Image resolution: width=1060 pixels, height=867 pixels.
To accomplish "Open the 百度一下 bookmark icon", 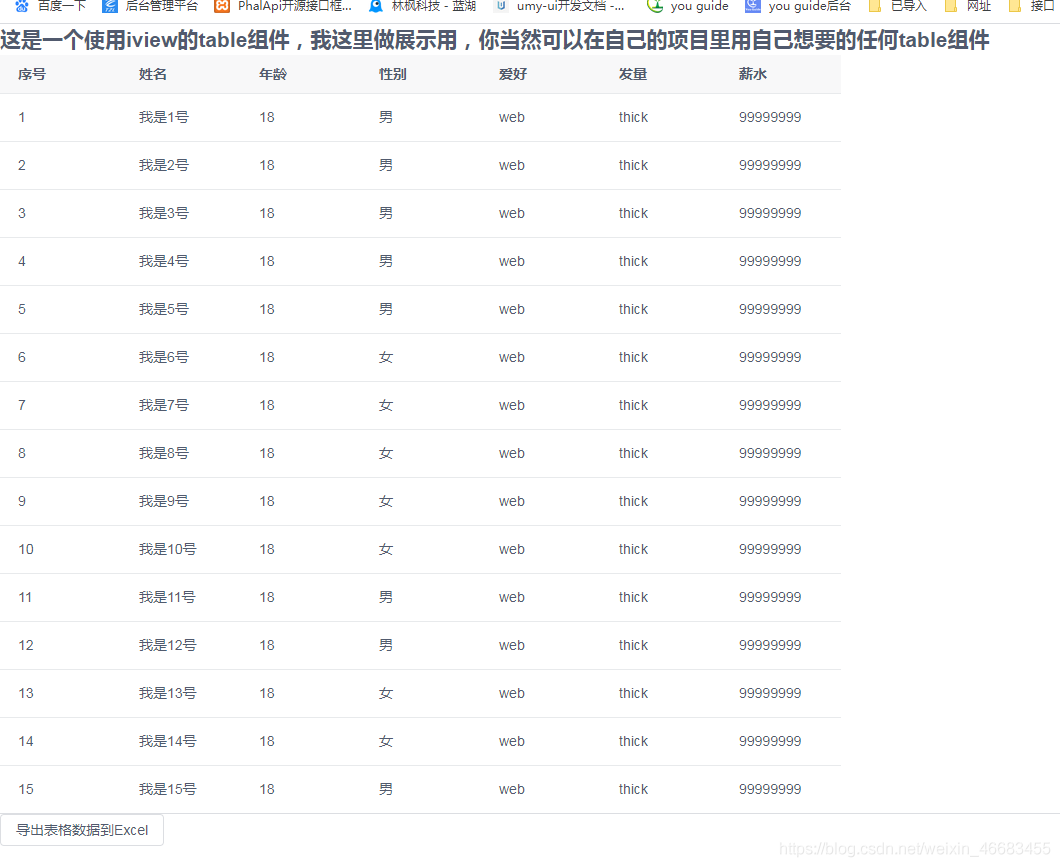I will 22,7.
